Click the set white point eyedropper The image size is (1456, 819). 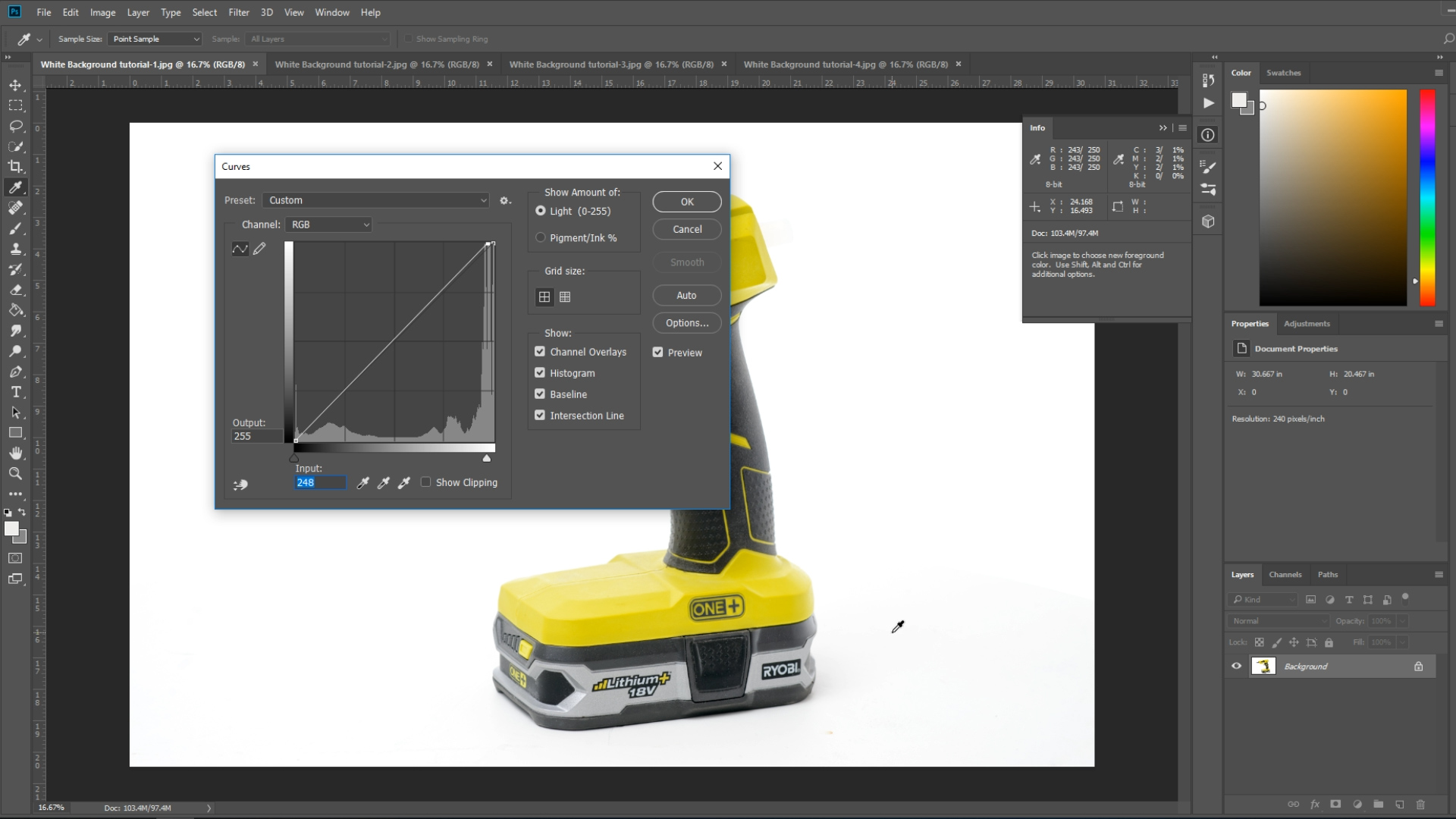pyautogui.click(x=404, y=482)
